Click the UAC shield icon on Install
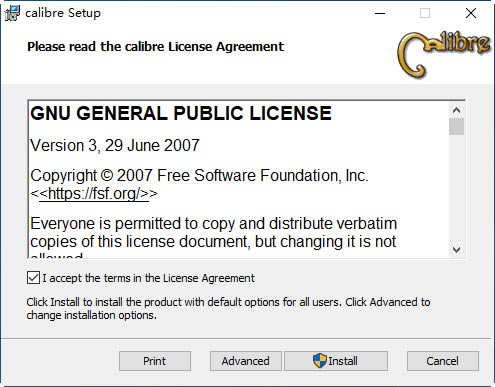Image resolution: width=495 pixels, height=387 pixels. coord(319,361)
